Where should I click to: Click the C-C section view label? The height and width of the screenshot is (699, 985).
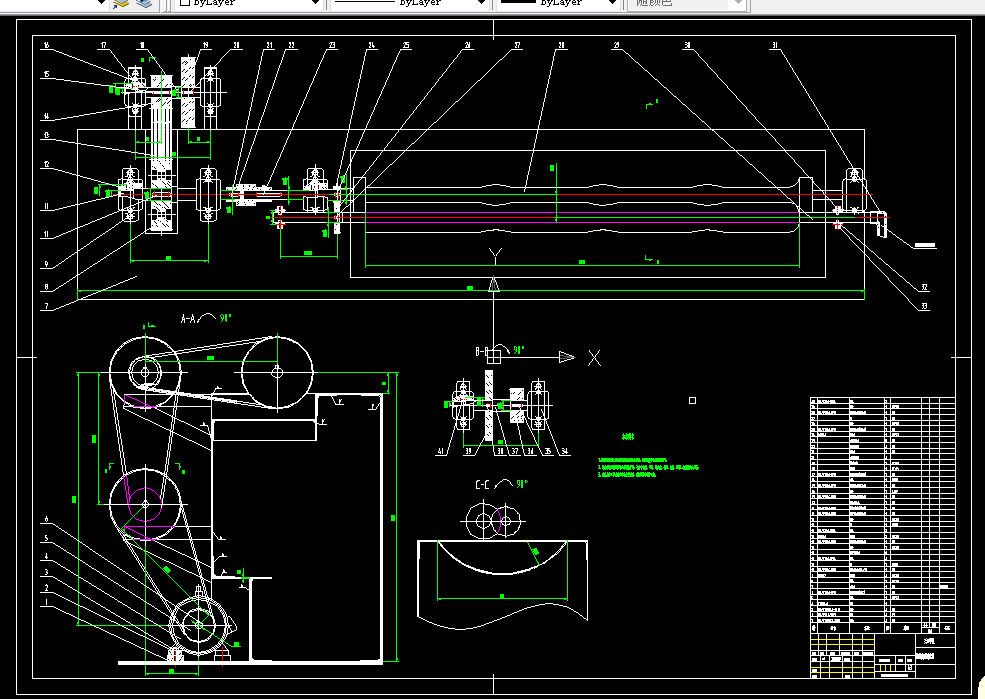(x=482, y=485)
